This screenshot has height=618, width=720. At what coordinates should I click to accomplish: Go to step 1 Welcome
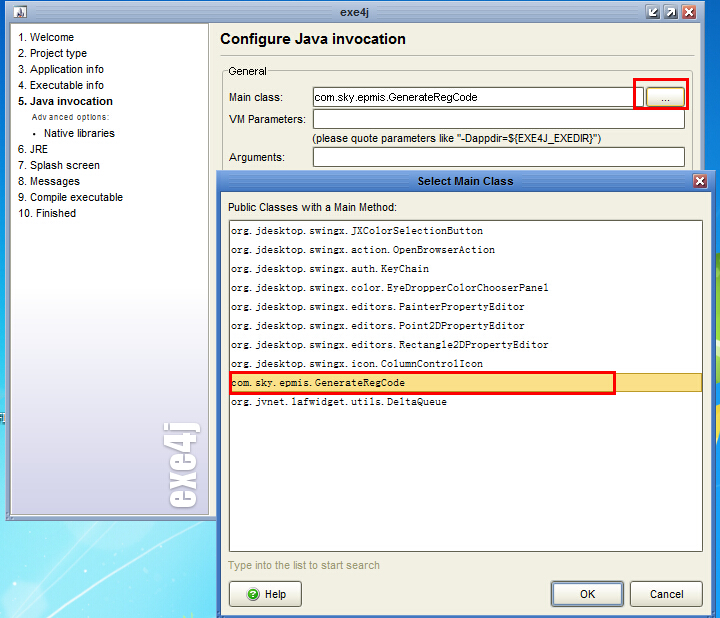(46, 37)
